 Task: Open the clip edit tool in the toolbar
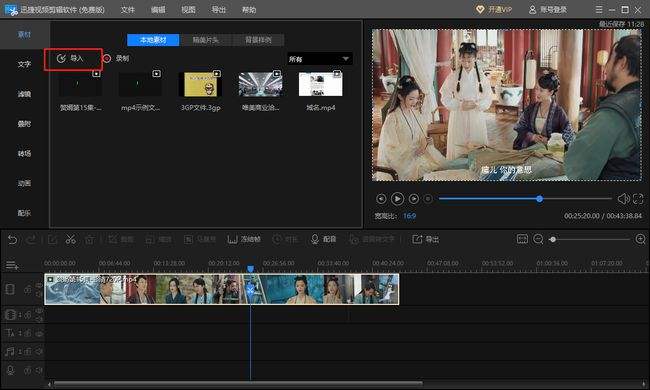click(52, 239)
